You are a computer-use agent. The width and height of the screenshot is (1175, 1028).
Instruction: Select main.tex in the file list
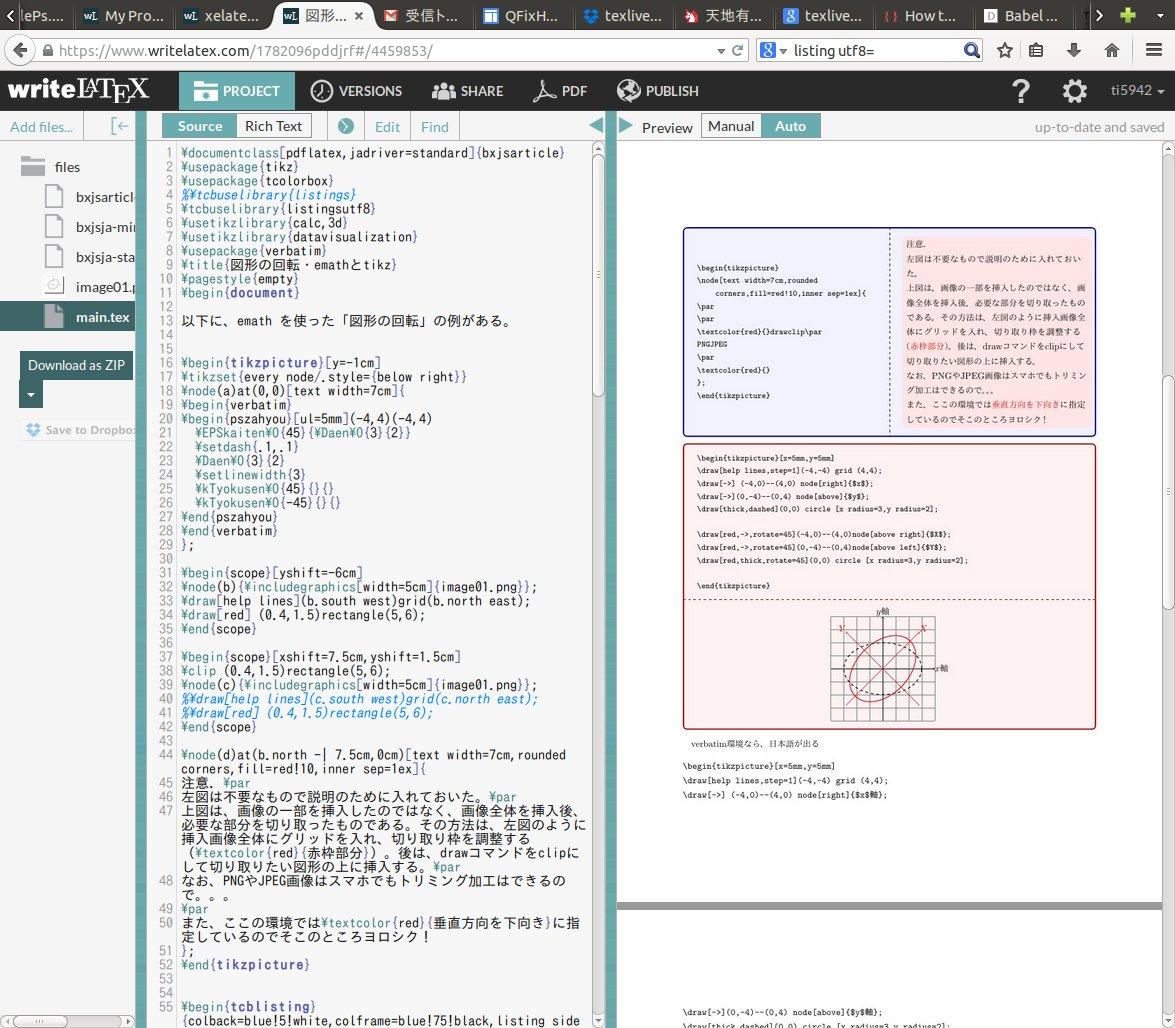[67, 316]
